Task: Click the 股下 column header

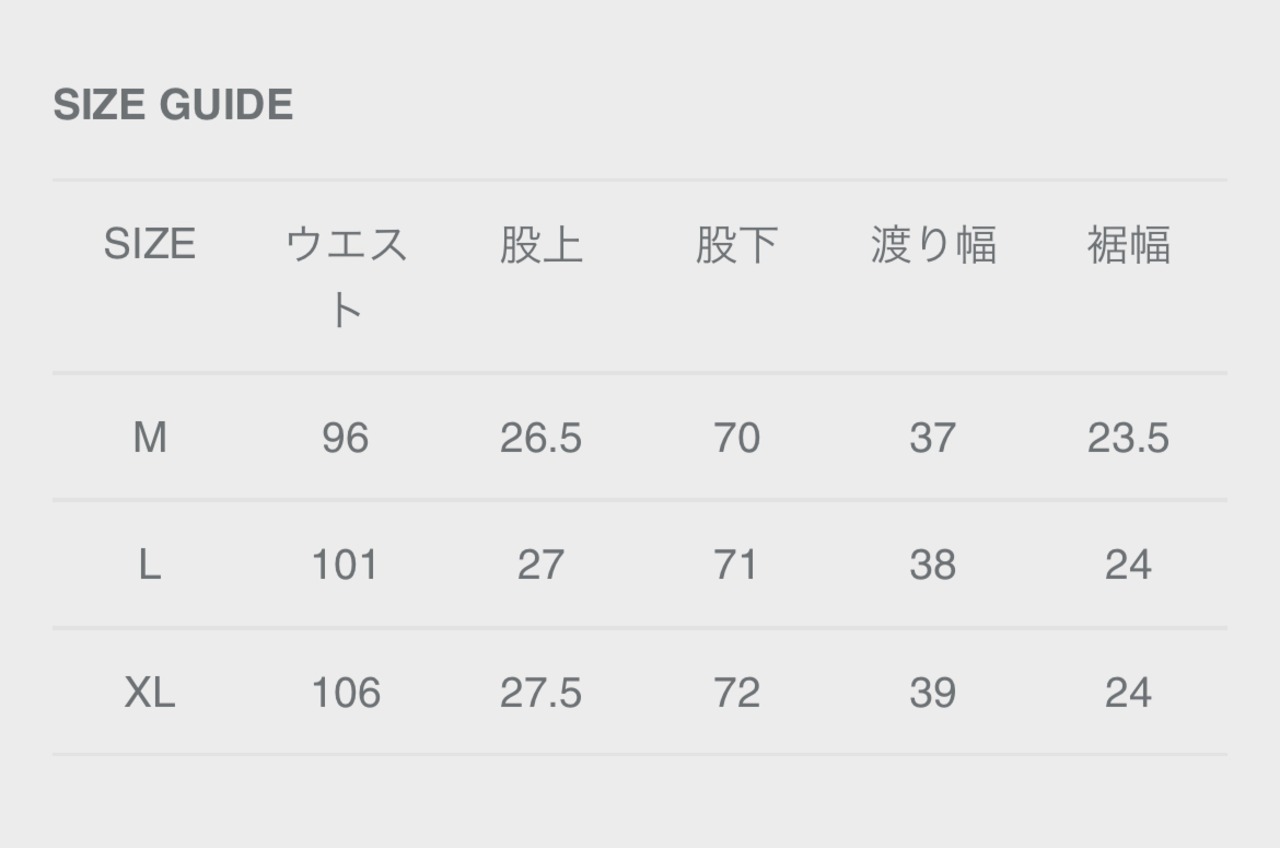Action: pyautogui.click(x=737, y=245)
